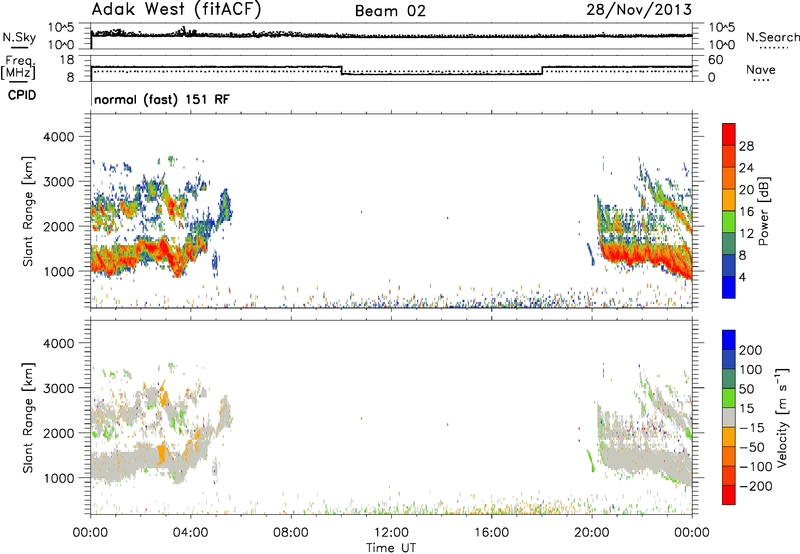Click the blue segment of Power colorbar
Screen dimensions: 800x554
(x=729, y=287)
